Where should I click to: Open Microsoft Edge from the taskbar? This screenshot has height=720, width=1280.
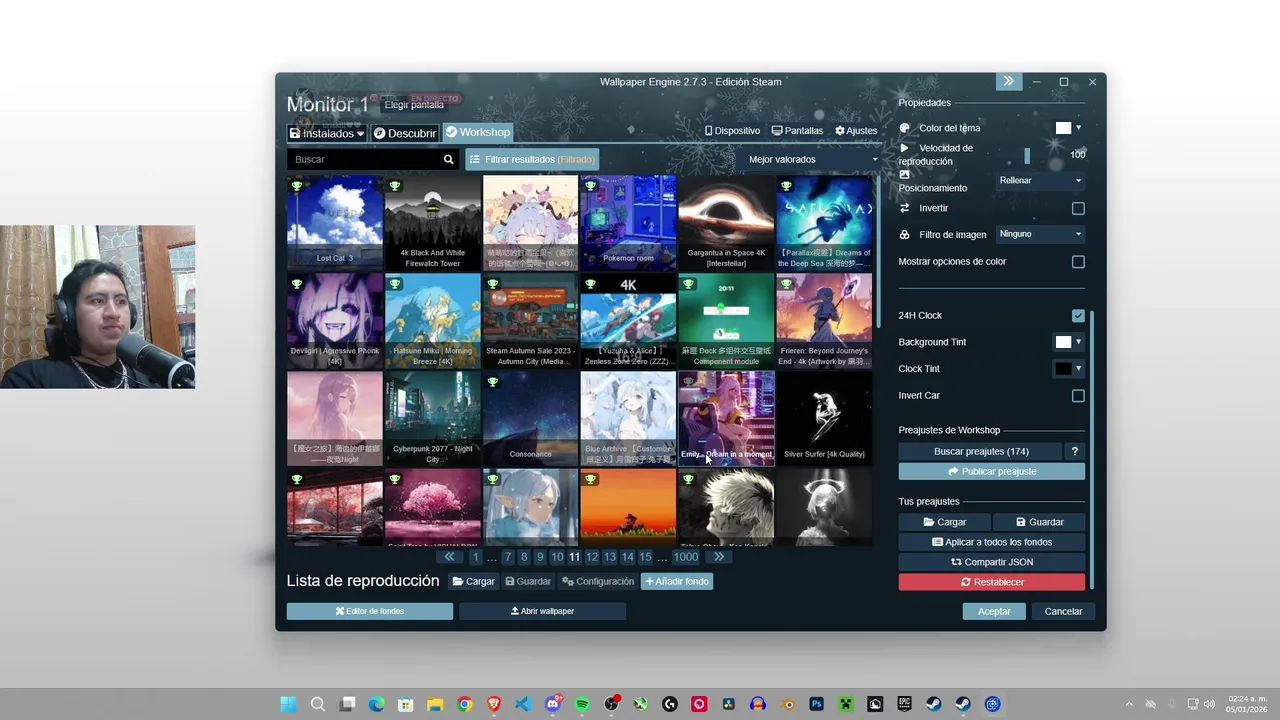click(x=376, y=704)
